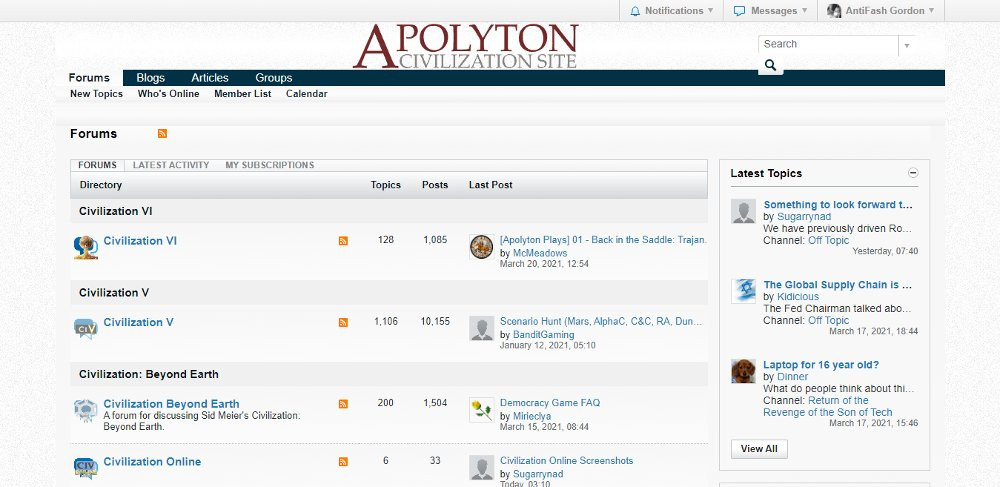This screenshot has width=1000, height=487.
Task: Click Sugarrynad's avatar in Latest Topics
Action: click(743, 211)
